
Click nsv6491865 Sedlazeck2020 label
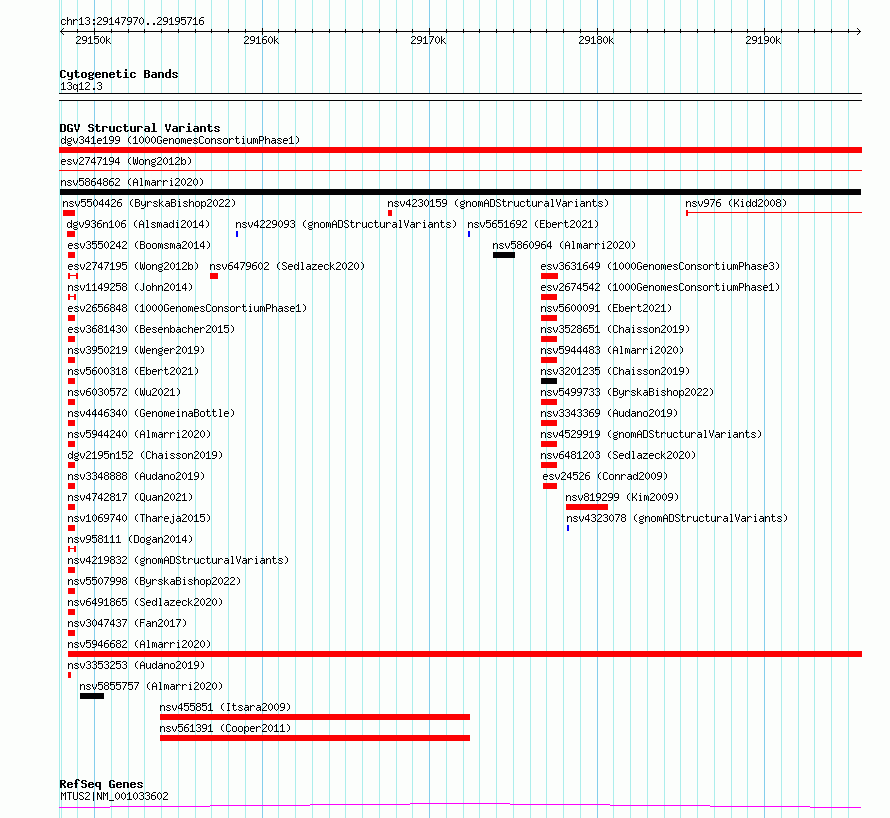click(145, 602)
